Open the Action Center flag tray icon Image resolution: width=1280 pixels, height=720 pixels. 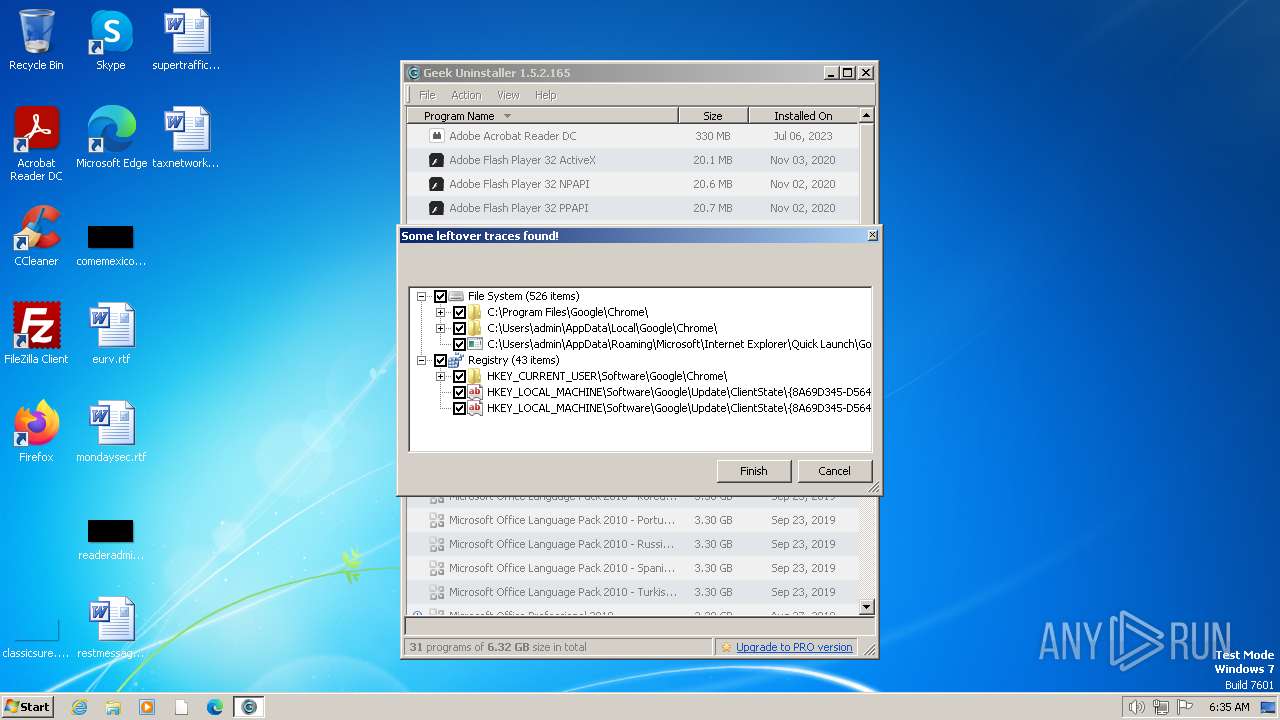click(x=1183, y=707)
